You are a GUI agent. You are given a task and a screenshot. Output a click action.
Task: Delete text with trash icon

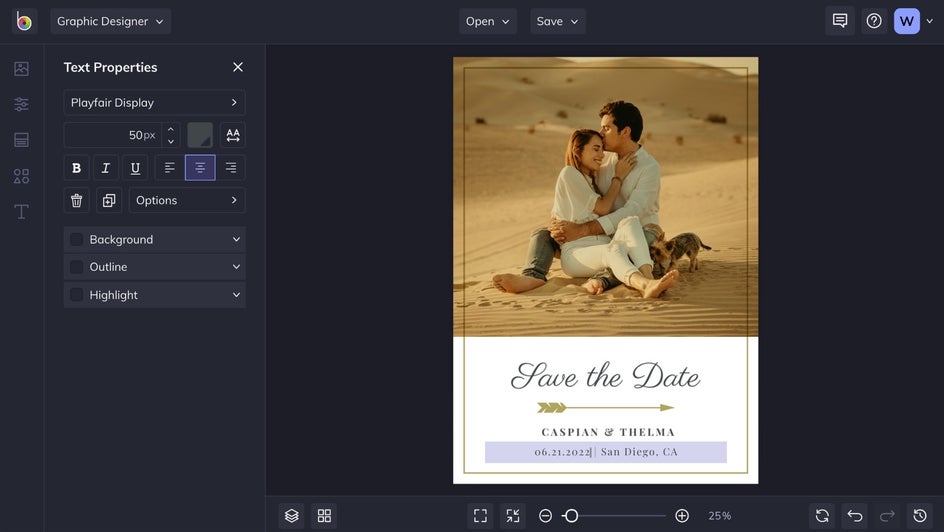(76, 200)
